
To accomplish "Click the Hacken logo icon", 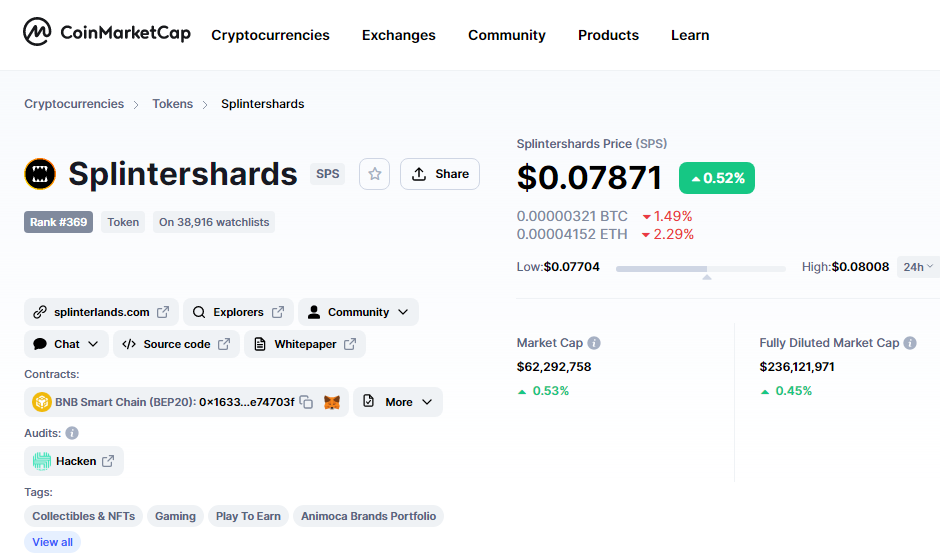I will point(42,461).
